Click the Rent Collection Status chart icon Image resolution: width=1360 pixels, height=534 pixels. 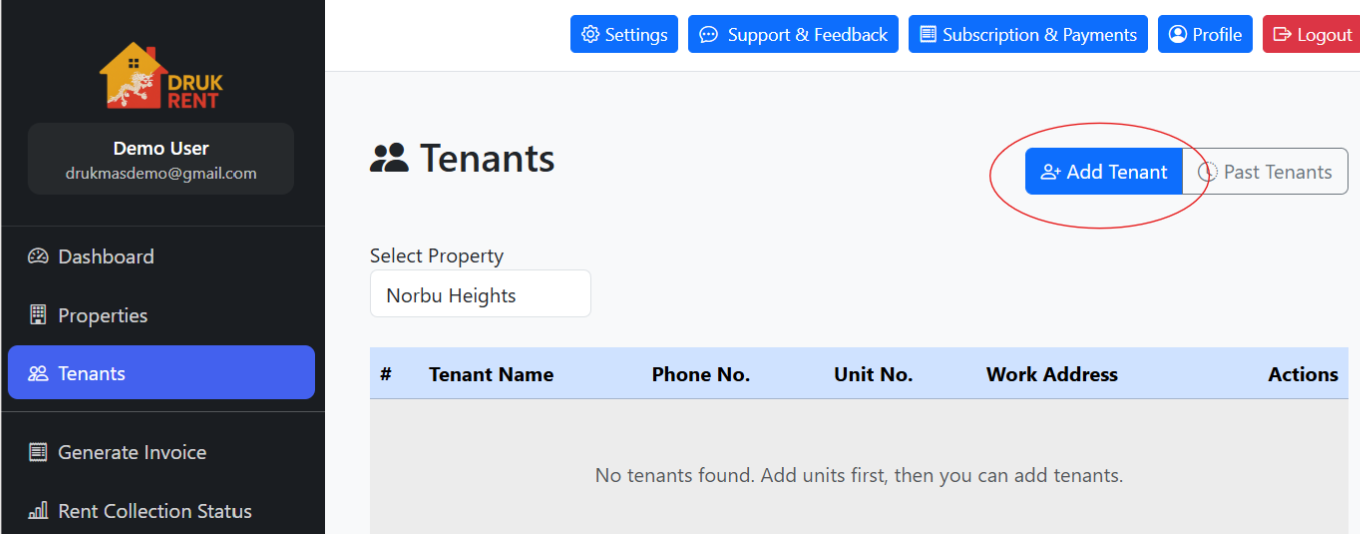[x=38, y=511]
